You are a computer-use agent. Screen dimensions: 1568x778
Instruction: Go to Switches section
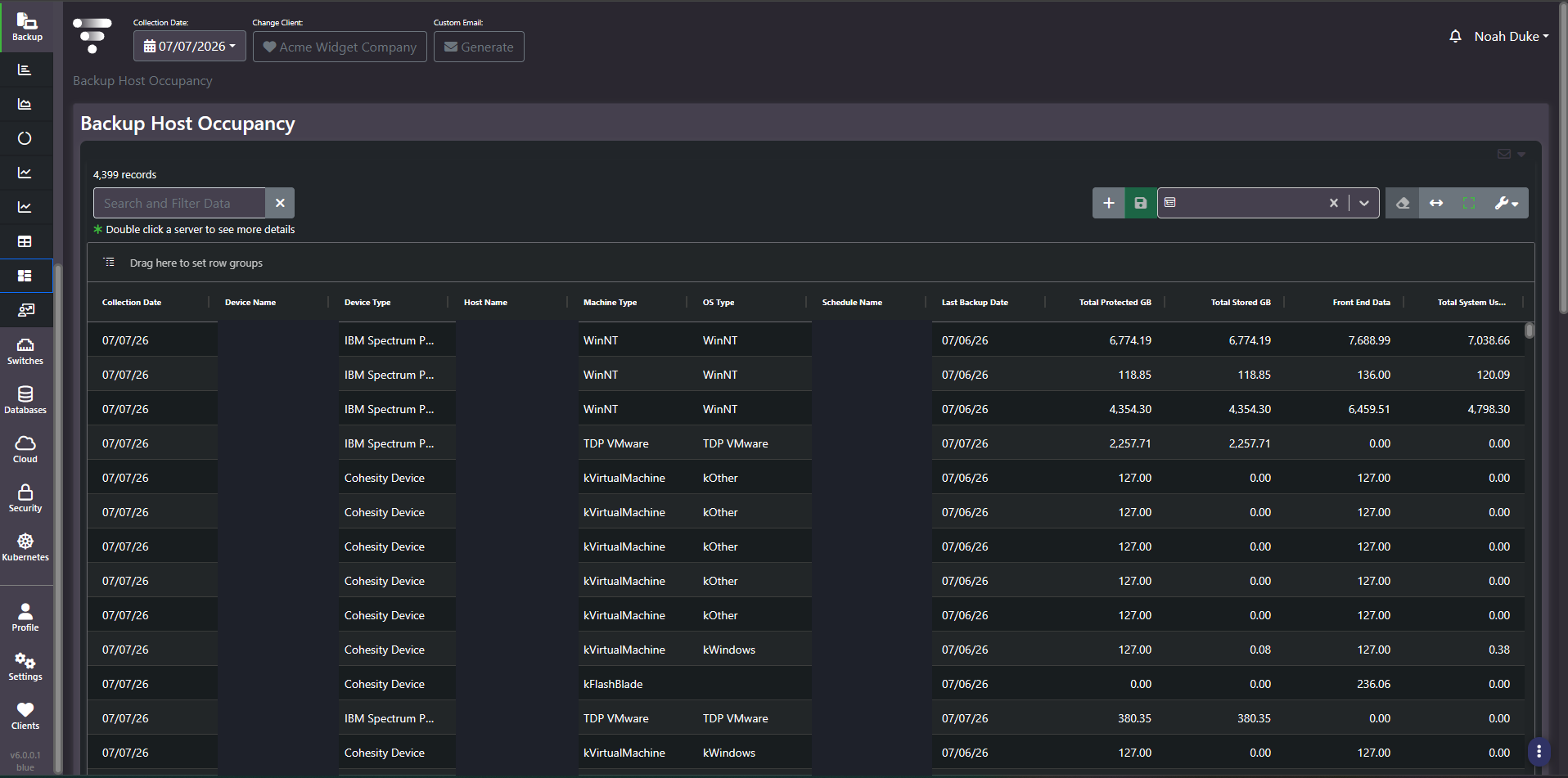point(25,352)
